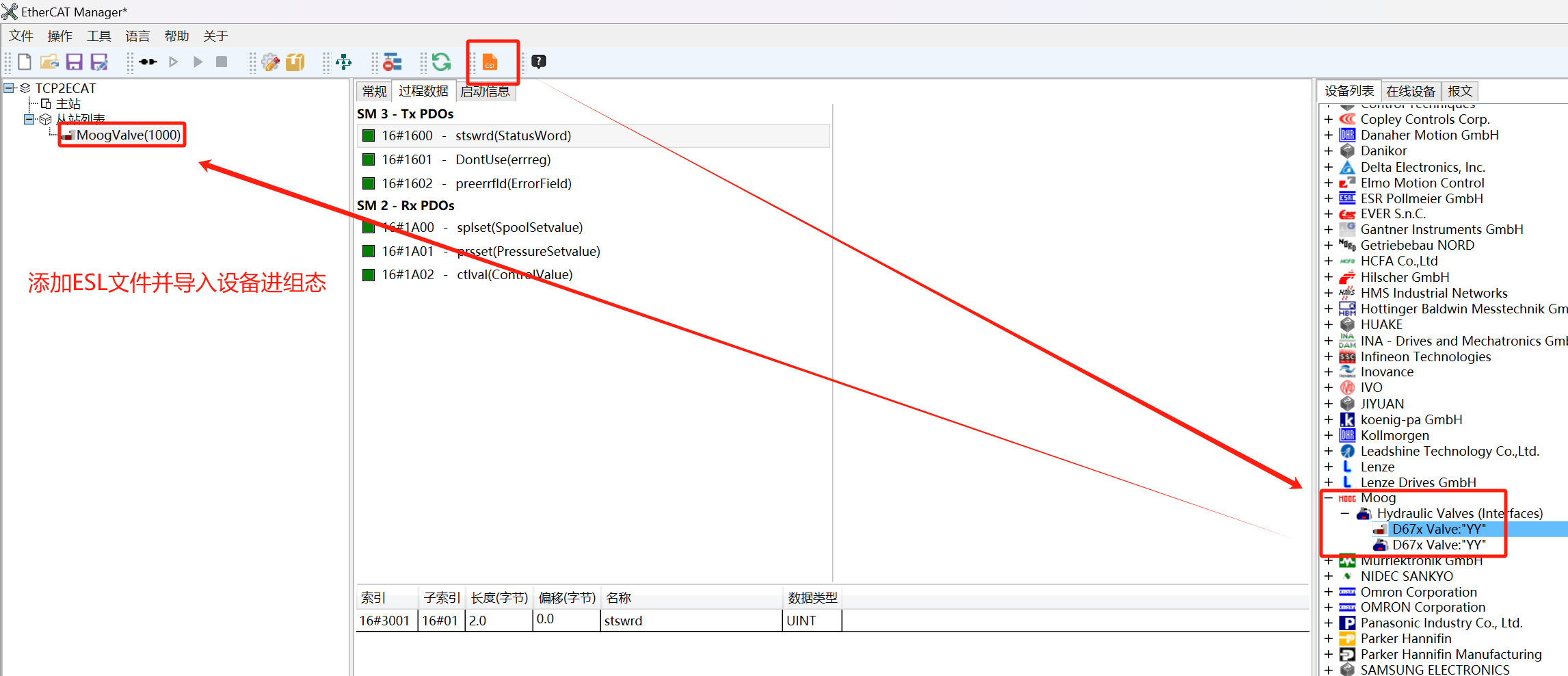Expand the Panasonic Industry Co., Ltd. vendor
The image size is (1568, 676).
1328,623
